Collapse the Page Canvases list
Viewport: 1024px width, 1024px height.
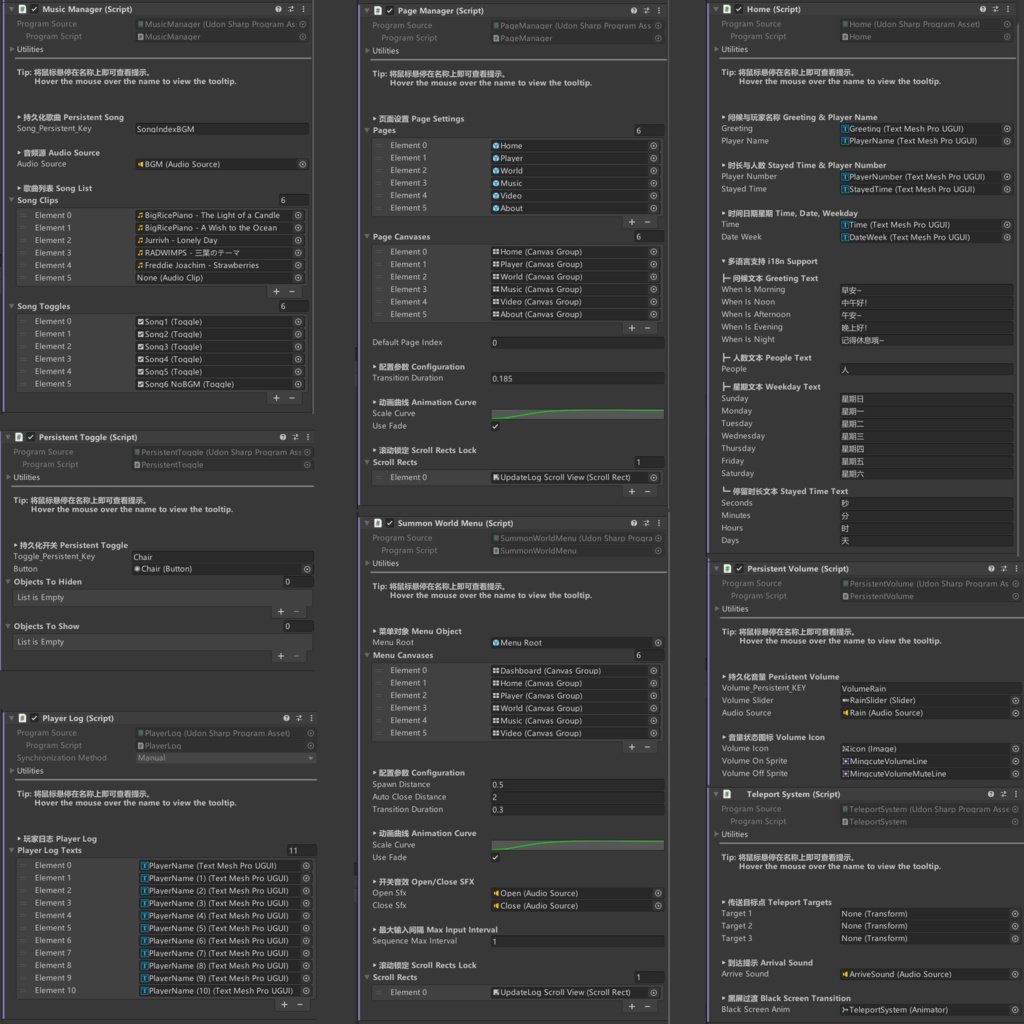pyautogui.click(x=367, y=236)
